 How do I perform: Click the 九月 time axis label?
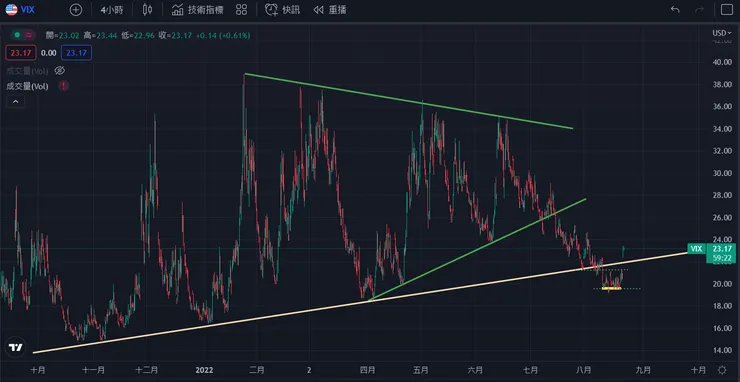point(643,370)
